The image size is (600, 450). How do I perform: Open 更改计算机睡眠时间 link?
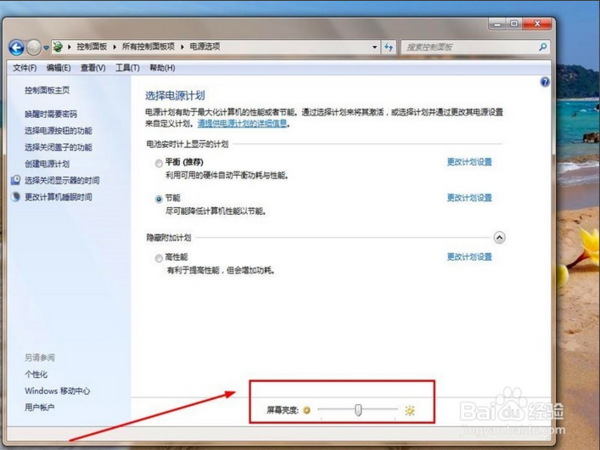tap(58, 197)
